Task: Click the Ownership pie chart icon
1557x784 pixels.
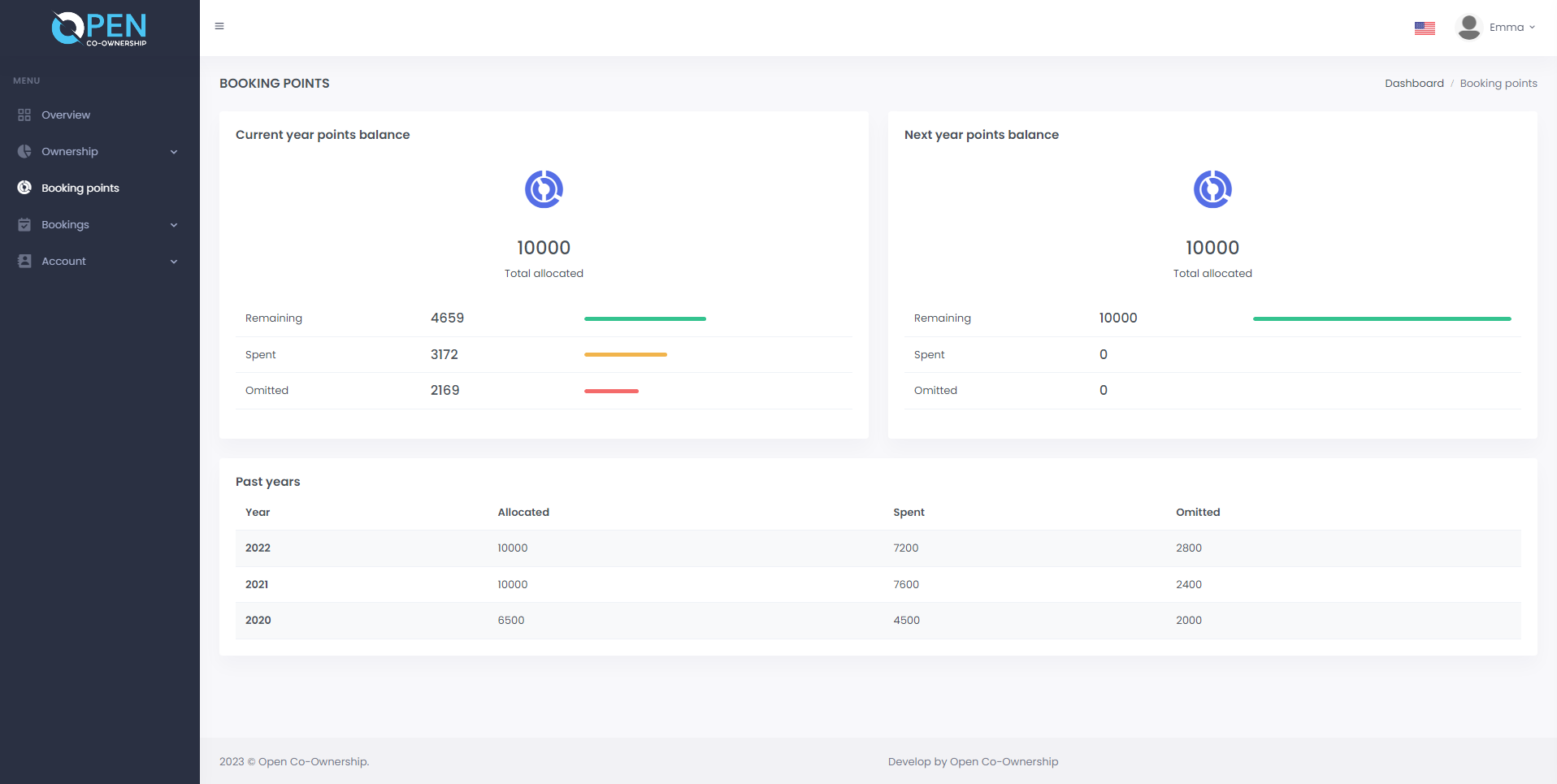Action: click(x=24, y=152)
